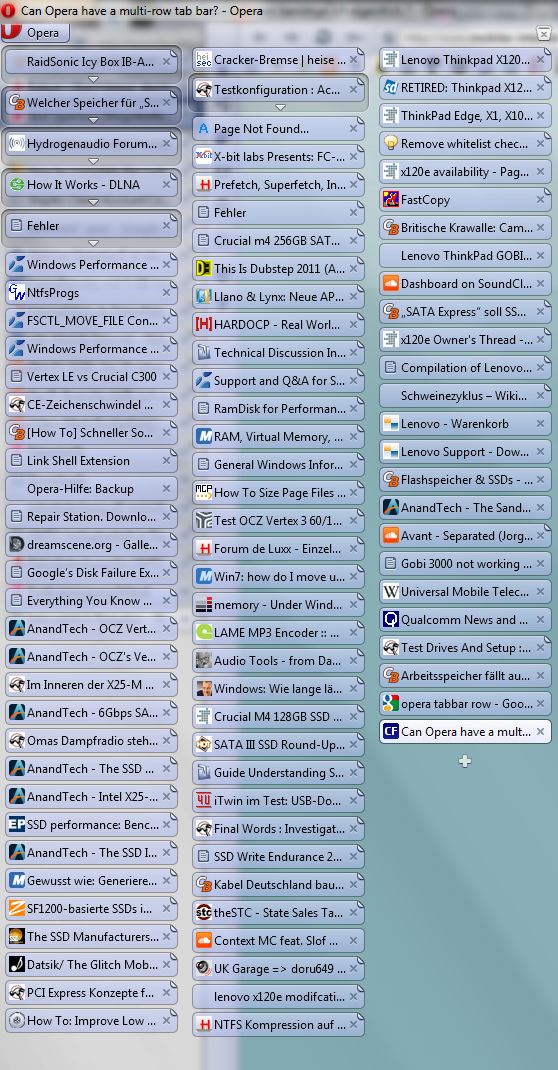Click the Wikipedia favicon on Universal Mobile Telec tab
Viewport: 558px width, 1070px height.
tap(391, 592)
